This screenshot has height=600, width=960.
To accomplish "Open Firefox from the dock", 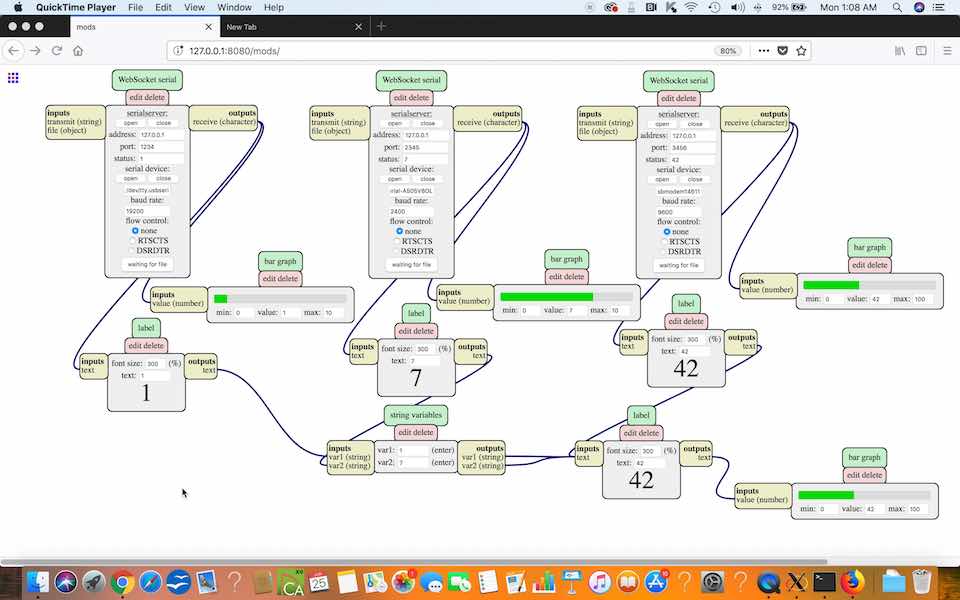I will point(851,582).
